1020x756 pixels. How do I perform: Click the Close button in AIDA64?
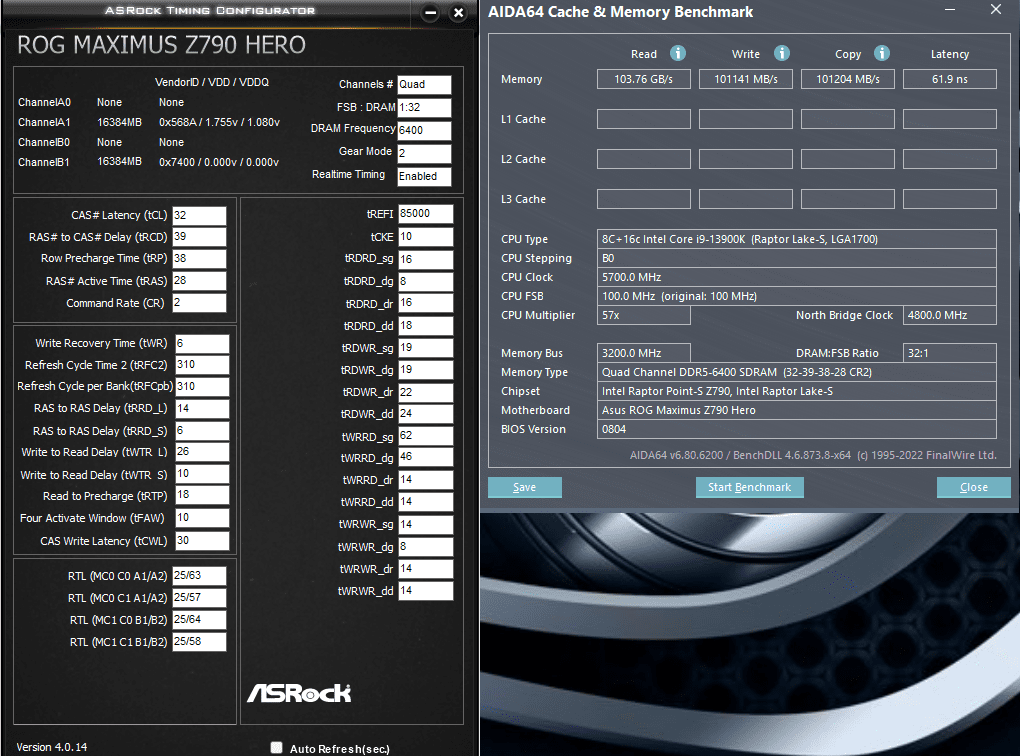pos(973,487)
